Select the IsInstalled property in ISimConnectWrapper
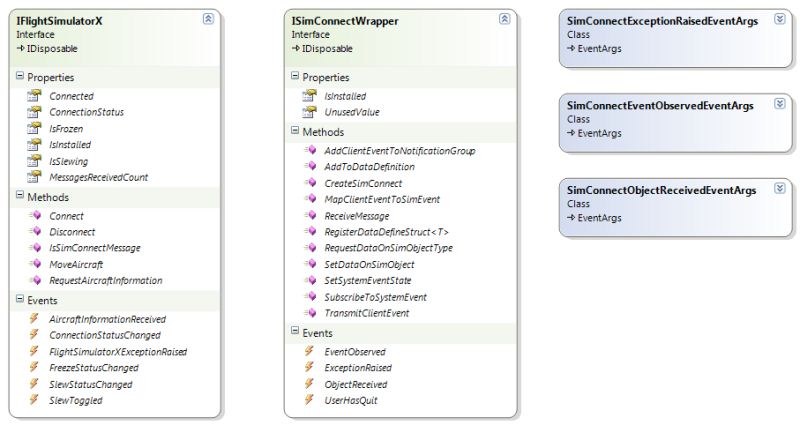 pos(345,96)
